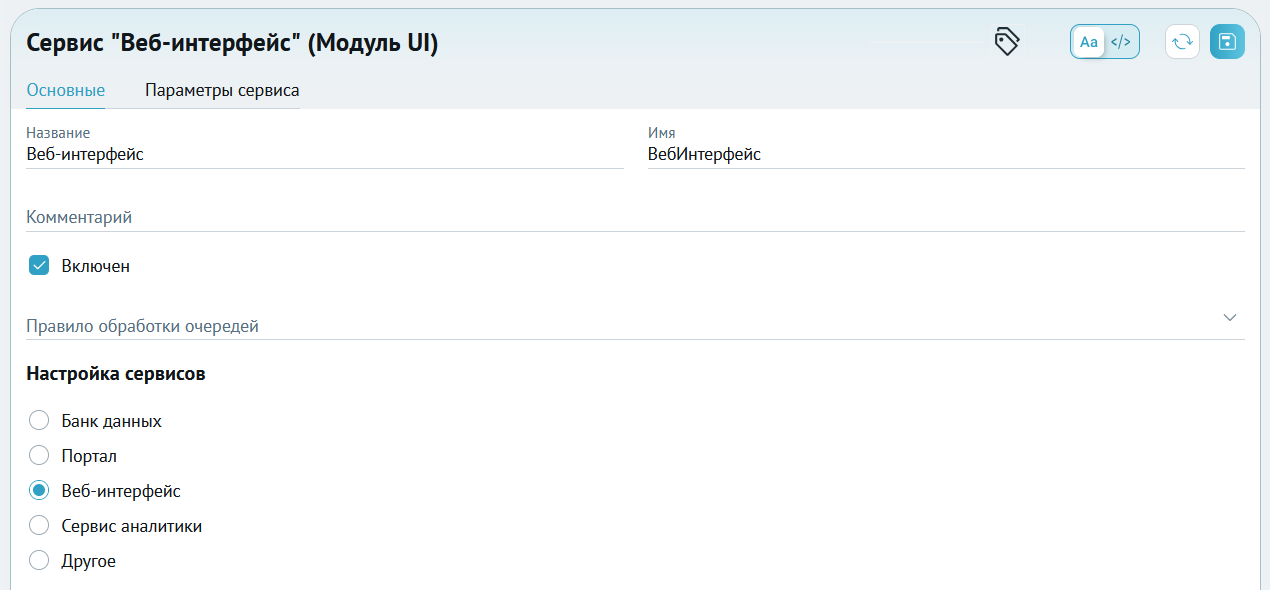The height and width of the screenshot is (590, 1270).
Task: Click the tags icon in header
Action: (1007, 42)
